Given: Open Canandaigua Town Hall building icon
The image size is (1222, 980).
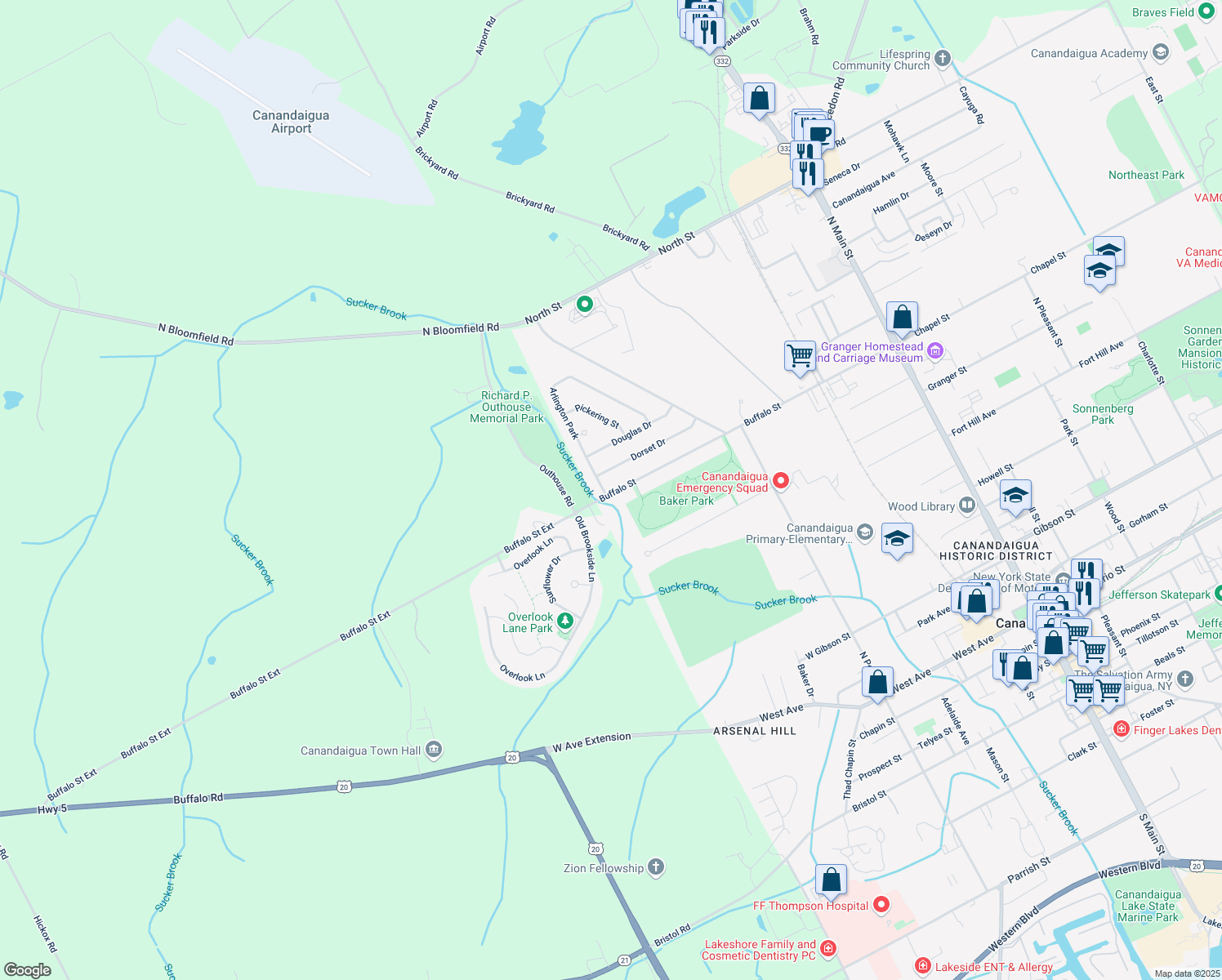Looking at the screenshot, I should click(435, 749).
